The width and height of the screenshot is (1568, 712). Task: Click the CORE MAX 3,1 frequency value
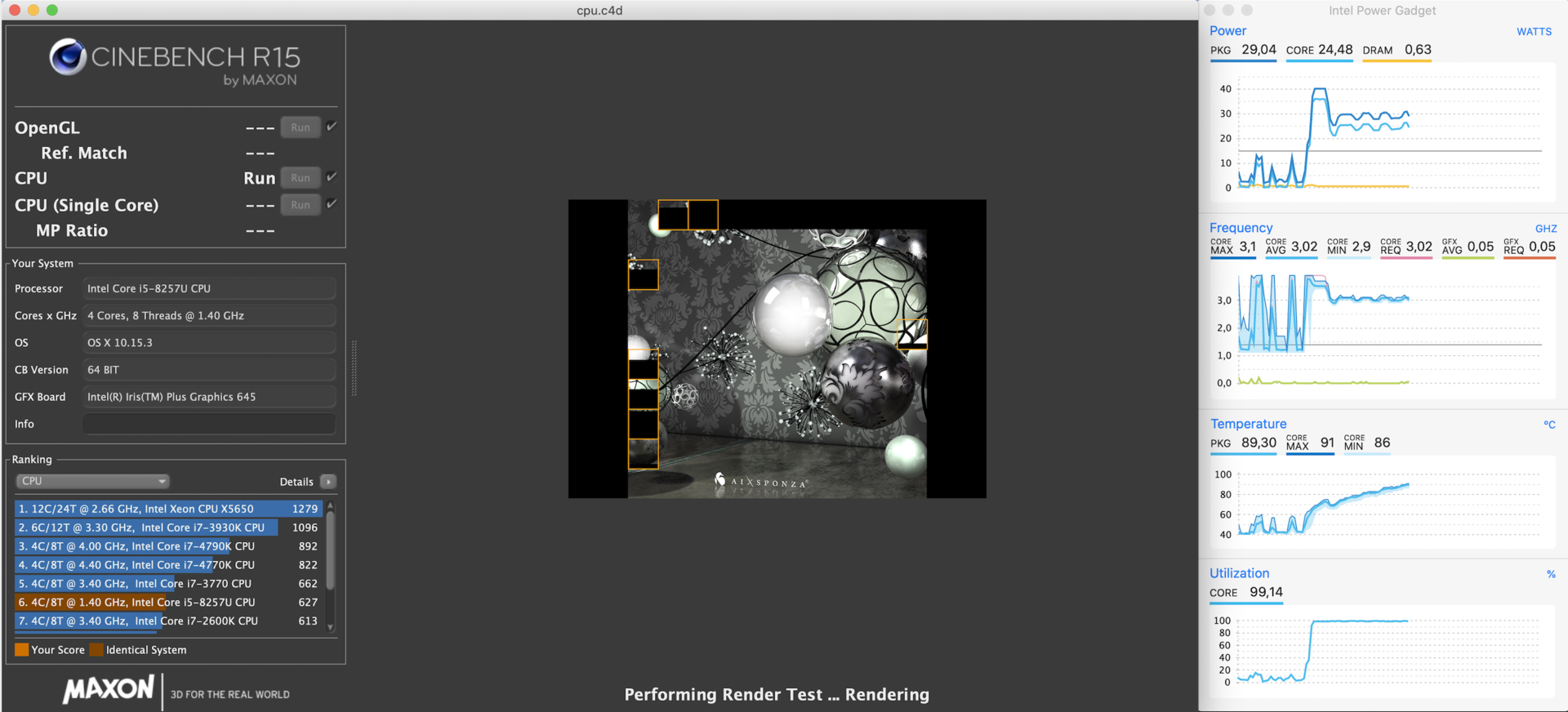[x=1233, y=247]
